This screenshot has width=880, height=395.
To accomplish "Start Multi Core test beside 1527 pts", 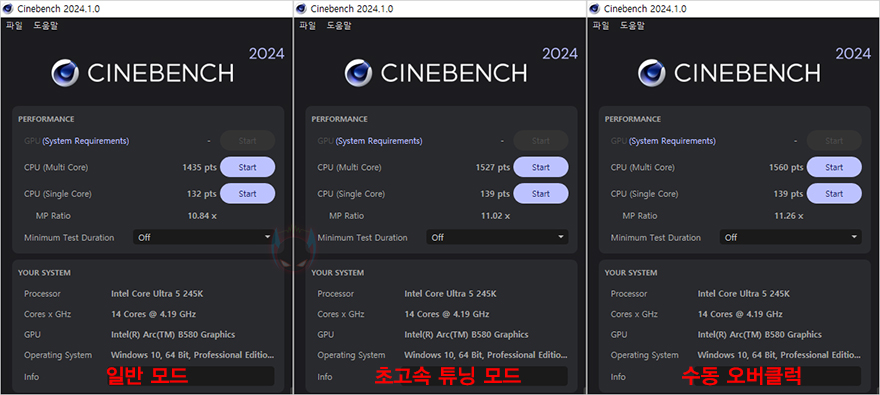I will click(541, 167).
